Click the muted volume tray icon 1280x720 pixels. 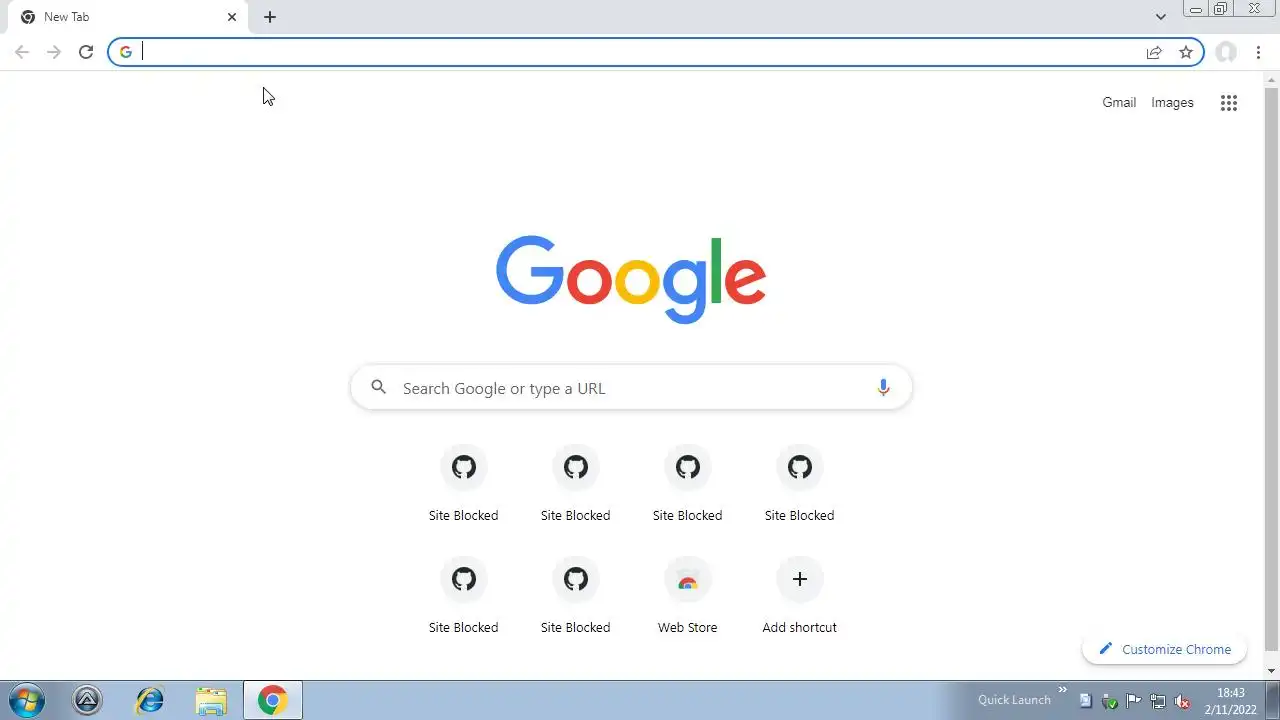pyautogui.click(x=1182, y=701)
